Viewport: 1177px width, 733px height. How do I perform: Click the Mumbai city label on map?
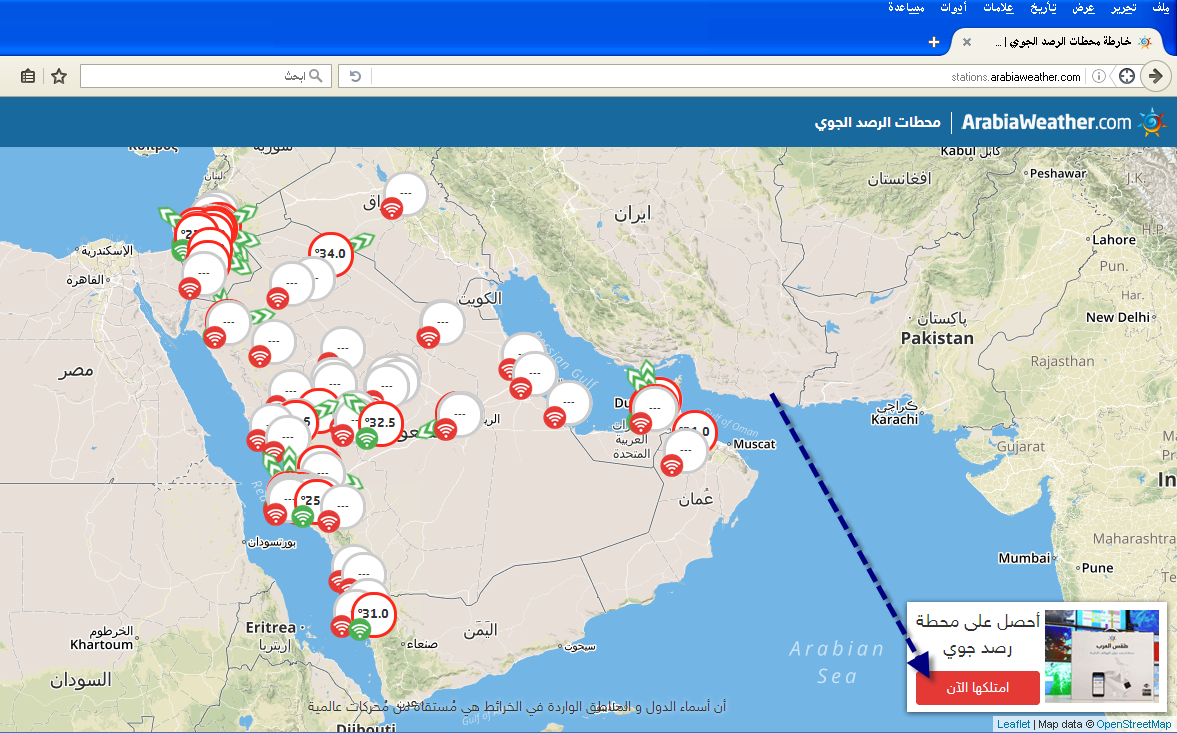pos(1024,558)
